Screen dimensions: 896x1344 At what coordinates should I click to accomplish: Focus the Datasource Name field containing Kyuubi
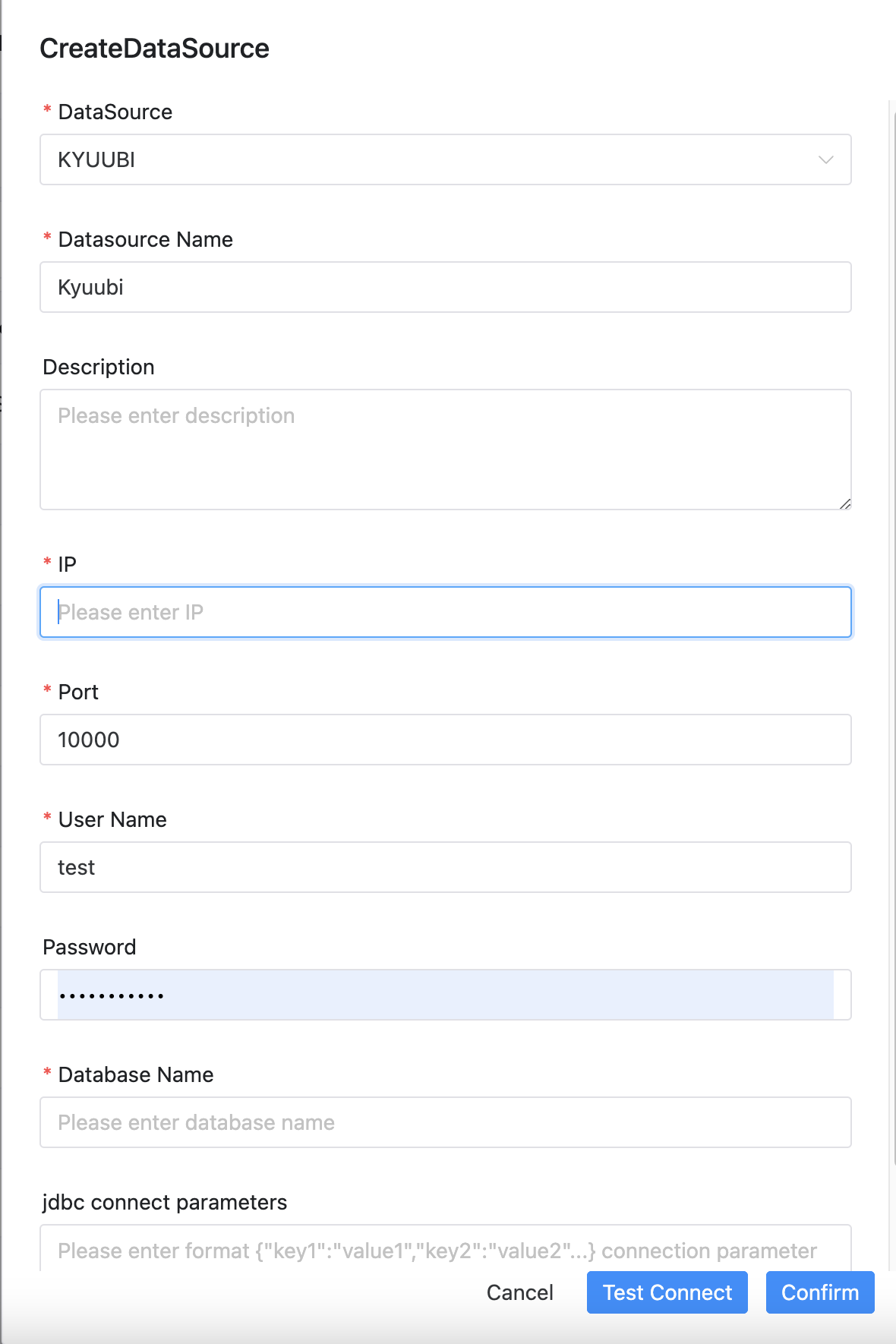(445, 287)
